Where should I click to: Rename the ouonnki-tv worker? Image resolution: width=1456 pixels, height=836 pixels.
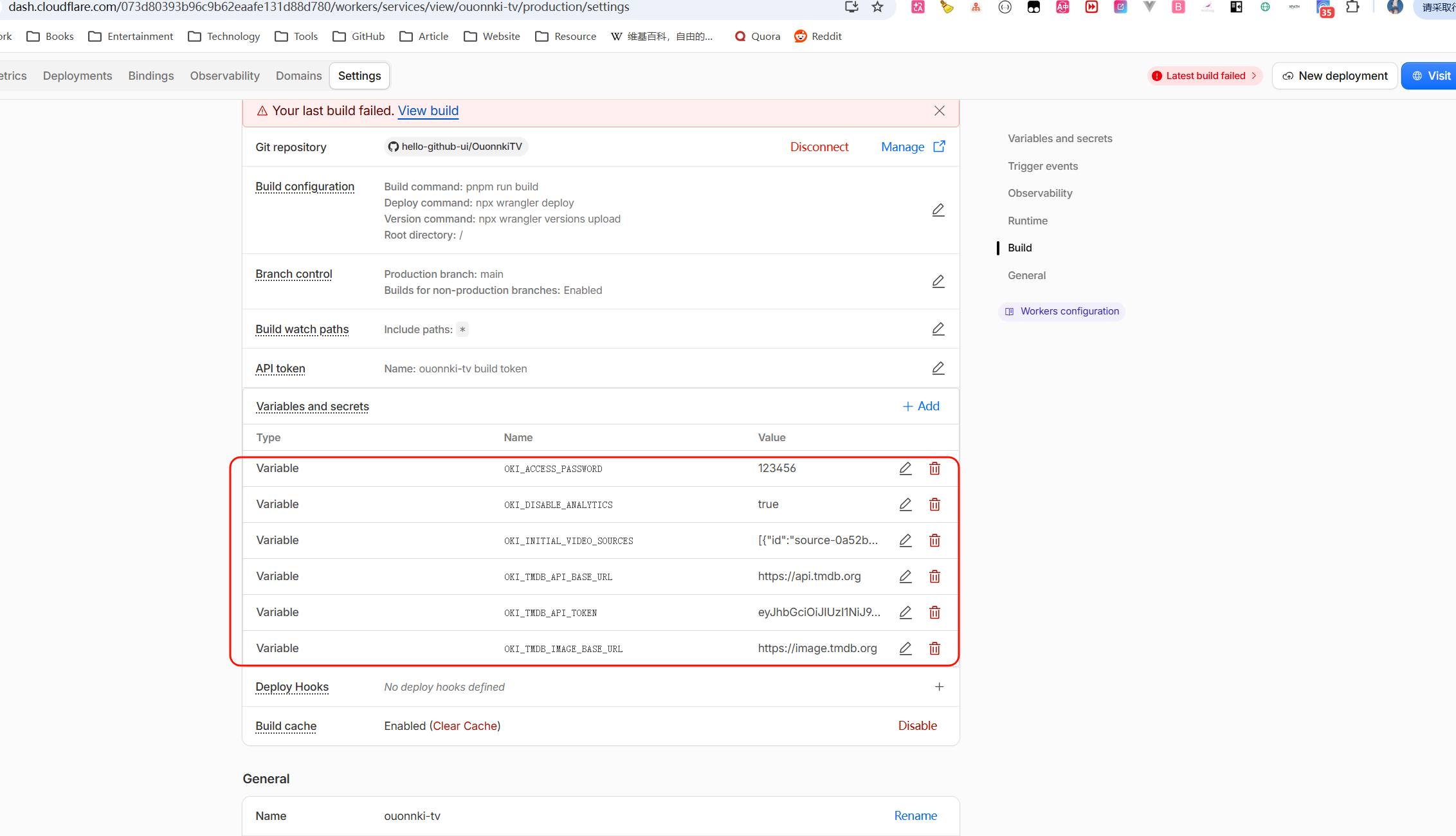(x=916, y=816)
